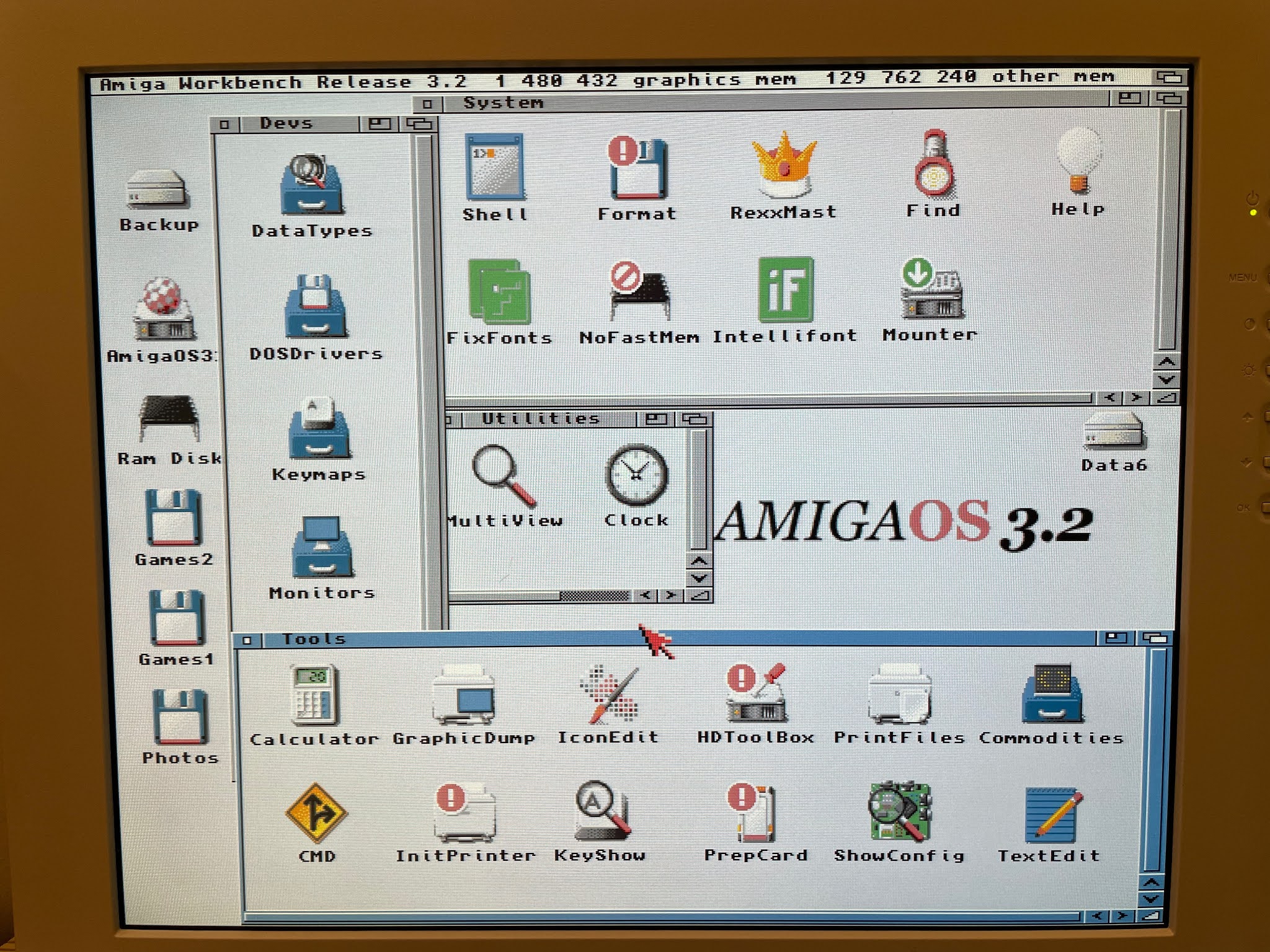
Task: Select the Calculator icon in Tools
Action: tap(314, 695)
